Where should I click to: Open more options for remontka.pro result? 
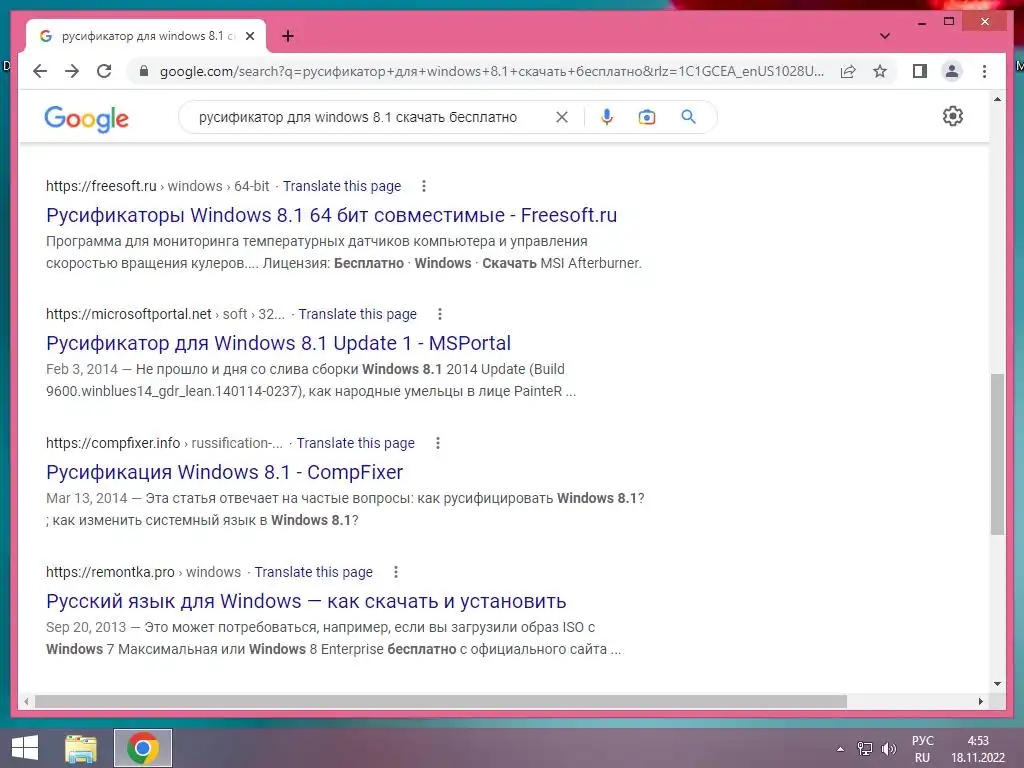[x=396, y=572]
